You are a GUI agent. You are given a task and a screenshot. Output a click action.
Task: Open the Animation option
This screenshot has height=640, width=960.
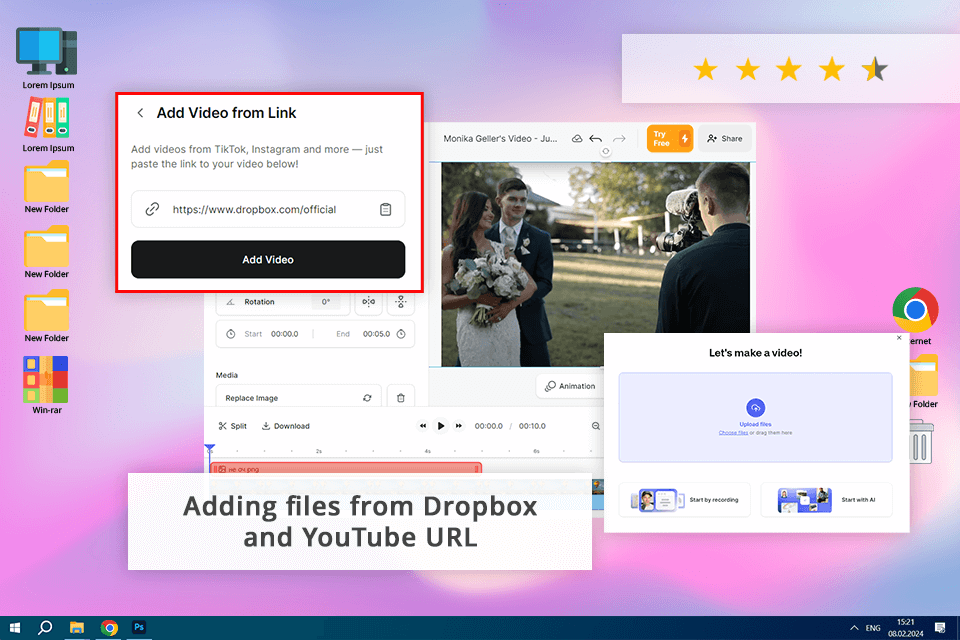(570, 386)
